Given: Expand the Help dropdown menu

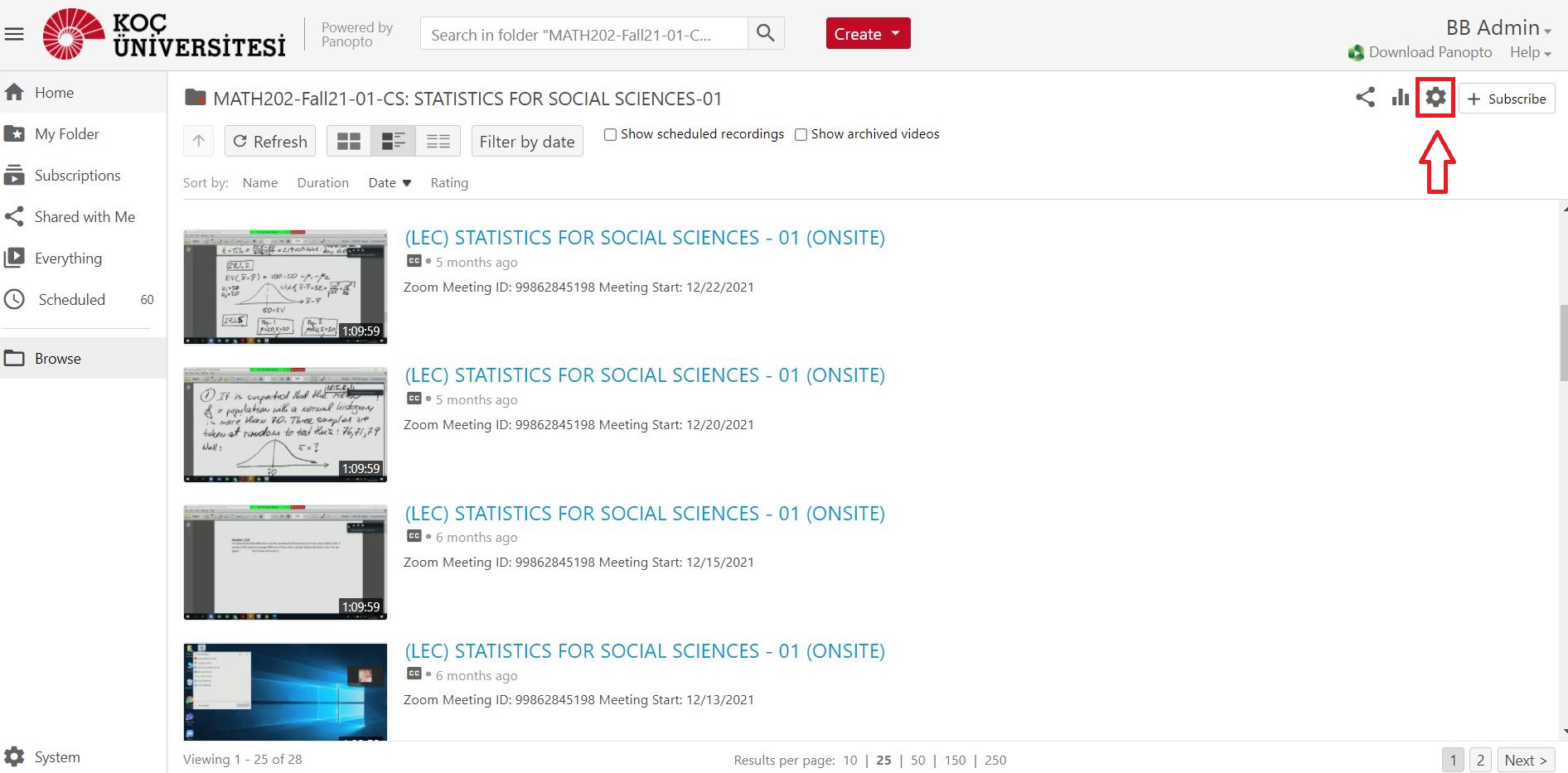Looking at the screenshot, I should pos(1530,52).
